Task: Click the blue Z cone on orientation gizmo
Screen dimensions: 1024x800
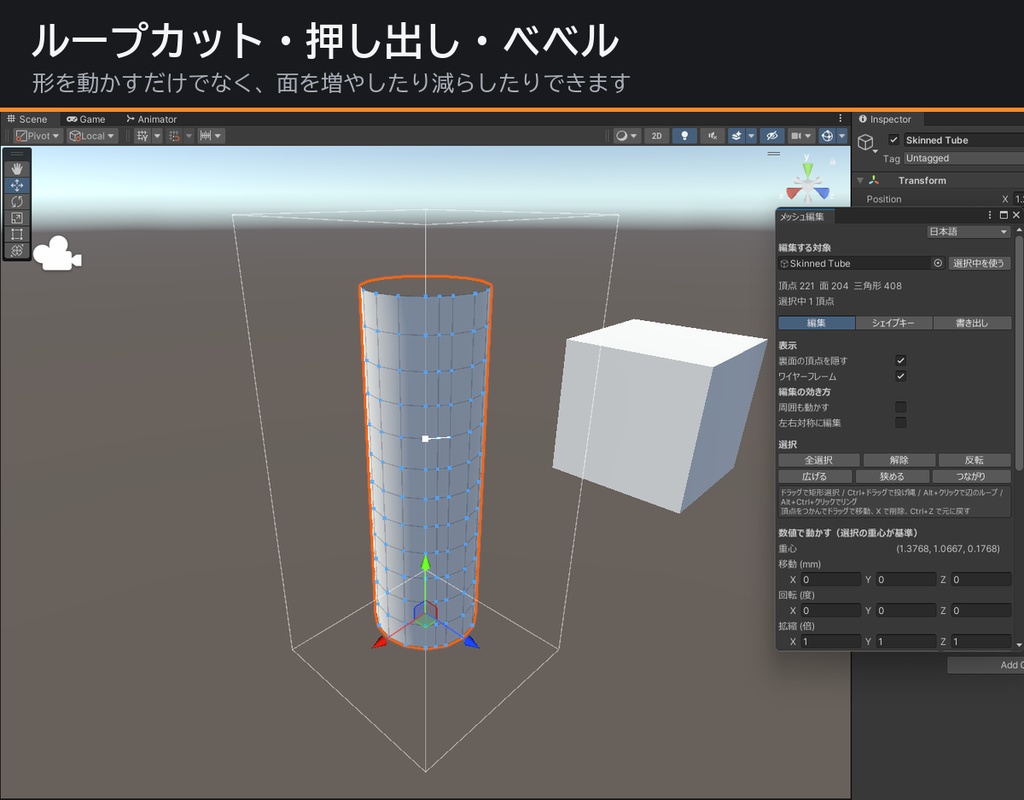Action: coord(822,193)
